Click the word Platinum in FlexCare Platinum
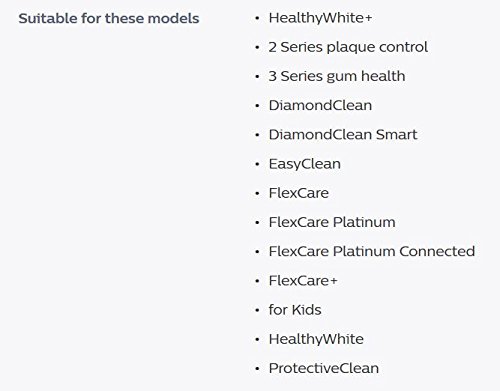This screenshot has width=500, height=391. tap(364, 222)
